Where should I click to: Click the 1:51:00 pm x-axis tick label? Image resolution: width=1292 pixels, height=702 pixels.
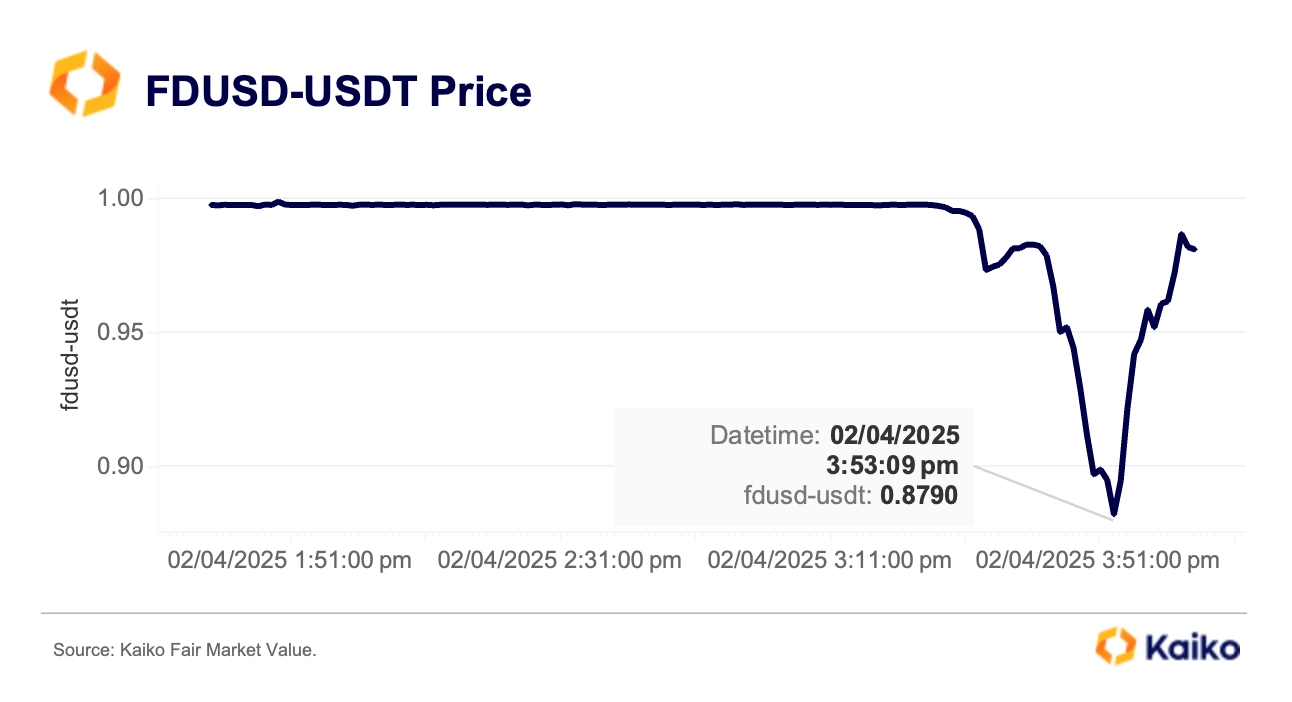[x=290, y=560]
